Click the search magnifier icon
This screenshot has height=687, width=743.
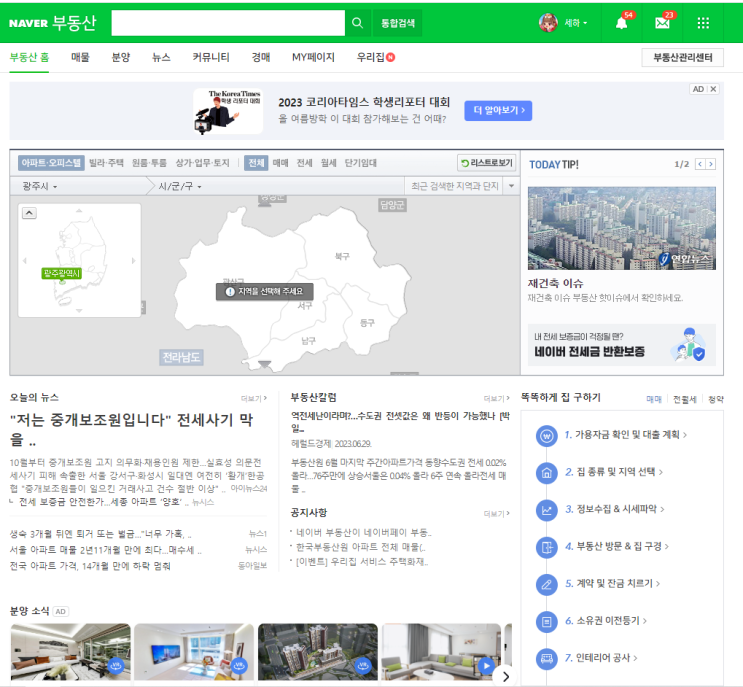pos(357,23)
